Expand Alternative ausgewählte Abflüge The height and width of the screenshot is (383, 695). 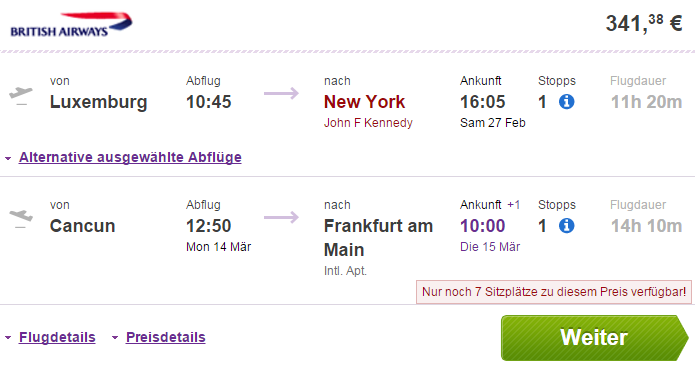tap(130, 157)
